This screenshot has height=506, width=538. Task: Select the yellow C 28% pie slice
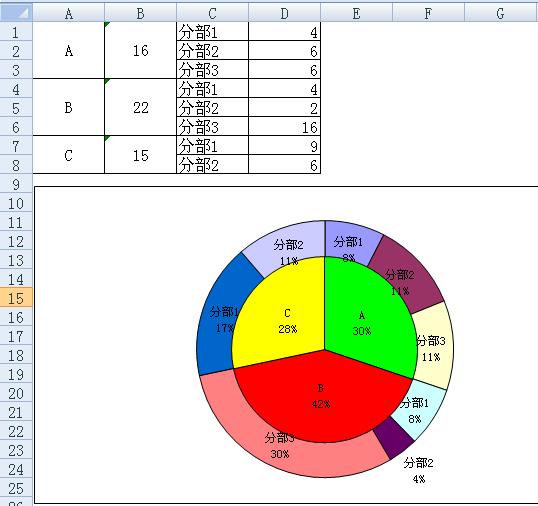285,316
